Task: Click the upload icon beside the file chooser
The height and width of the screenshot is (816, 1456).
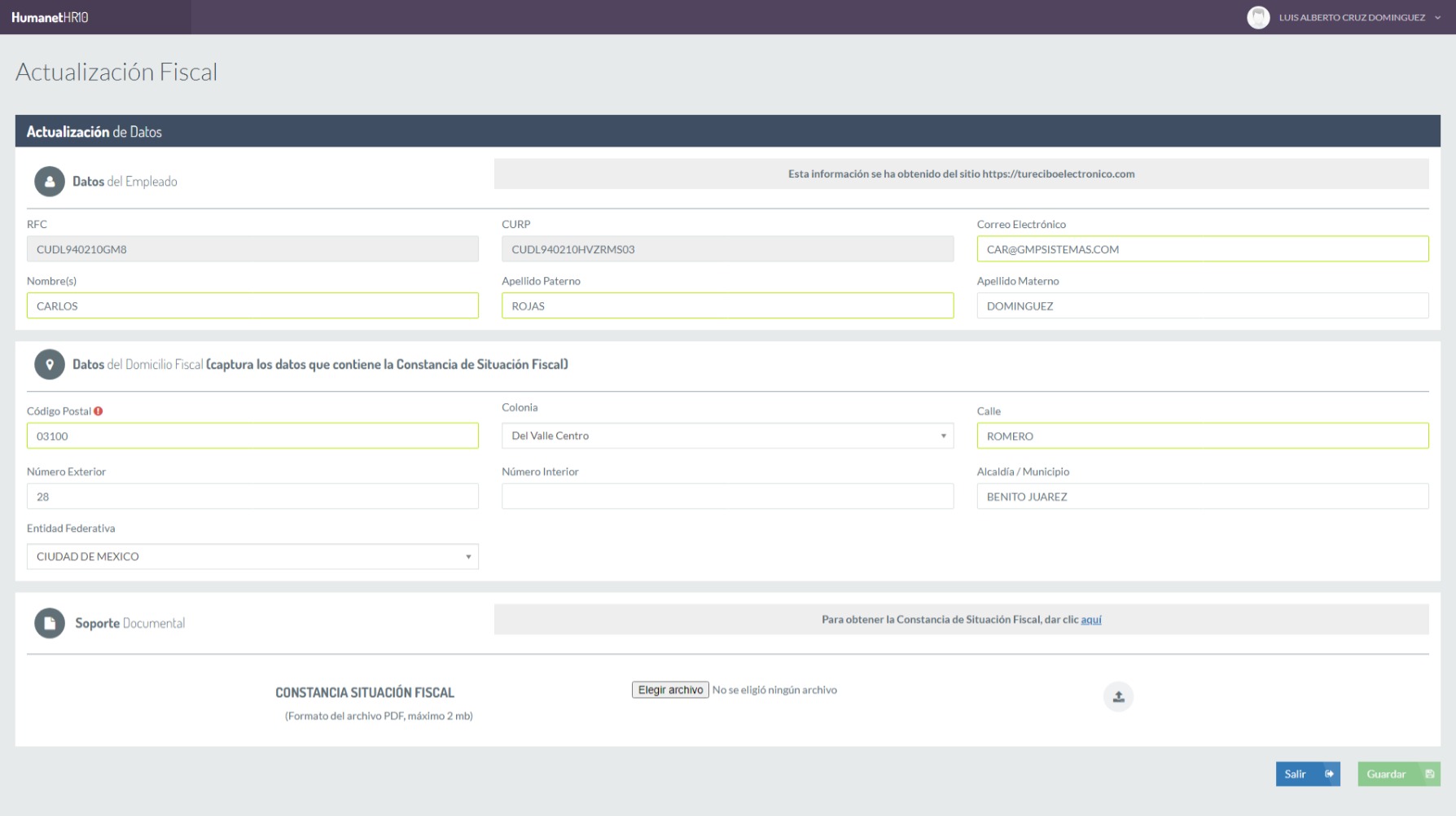Action: [1118, 696]
